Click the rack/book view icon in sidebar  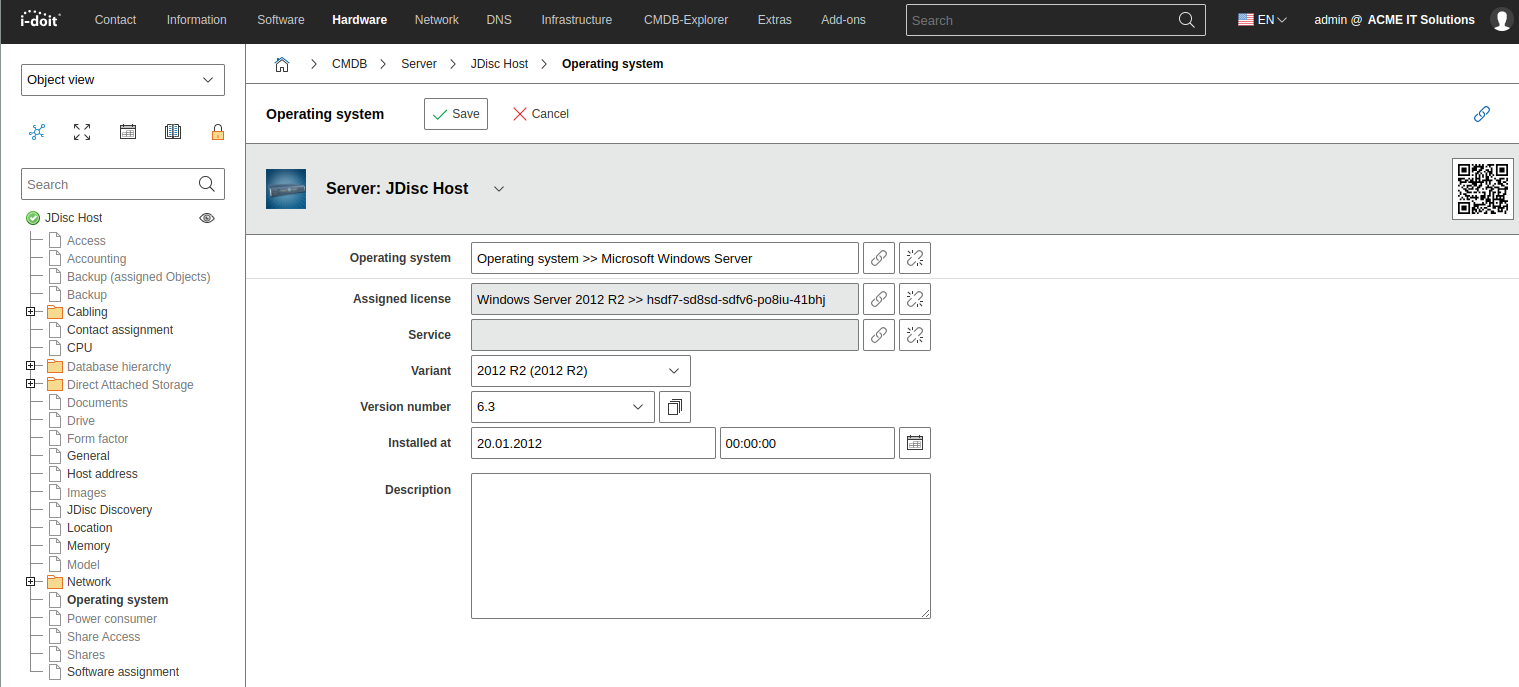[172, 132]
